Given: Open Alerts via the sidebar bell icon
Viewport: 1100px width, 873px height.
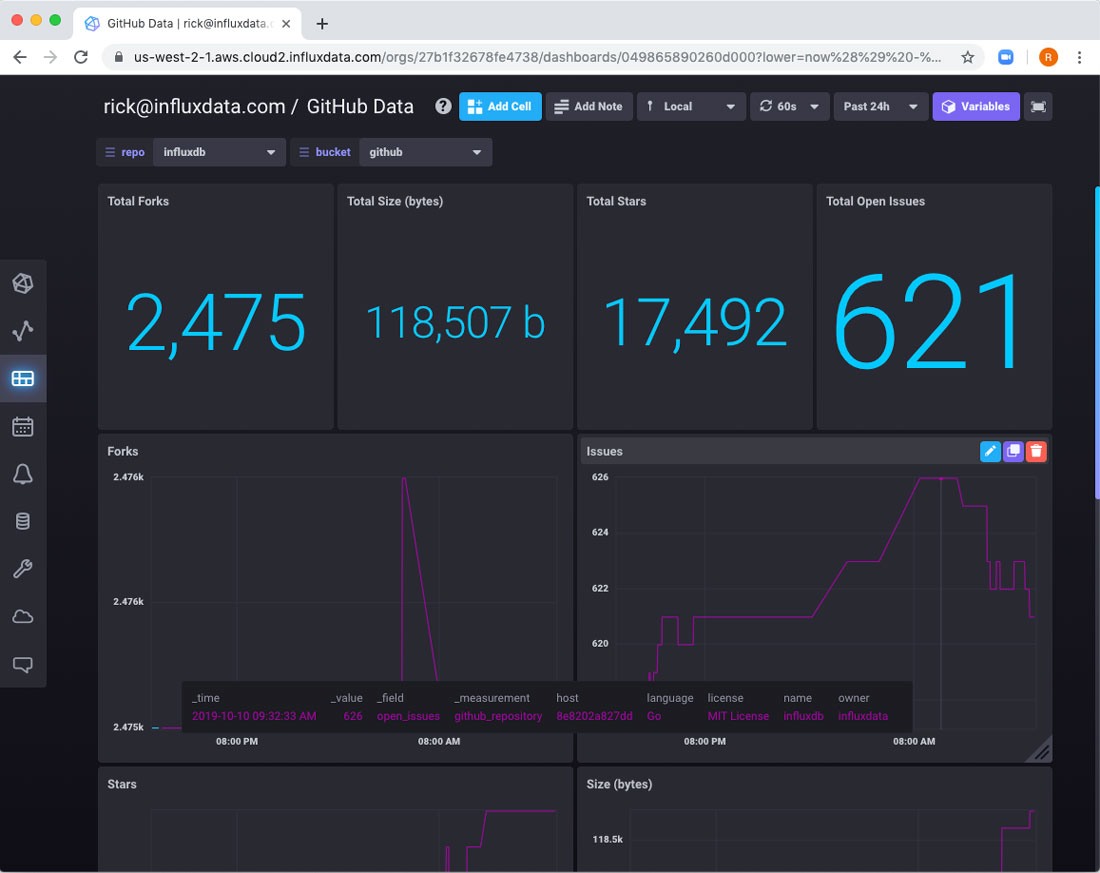Looking at the screenshot, I should (x=22, y=475).
